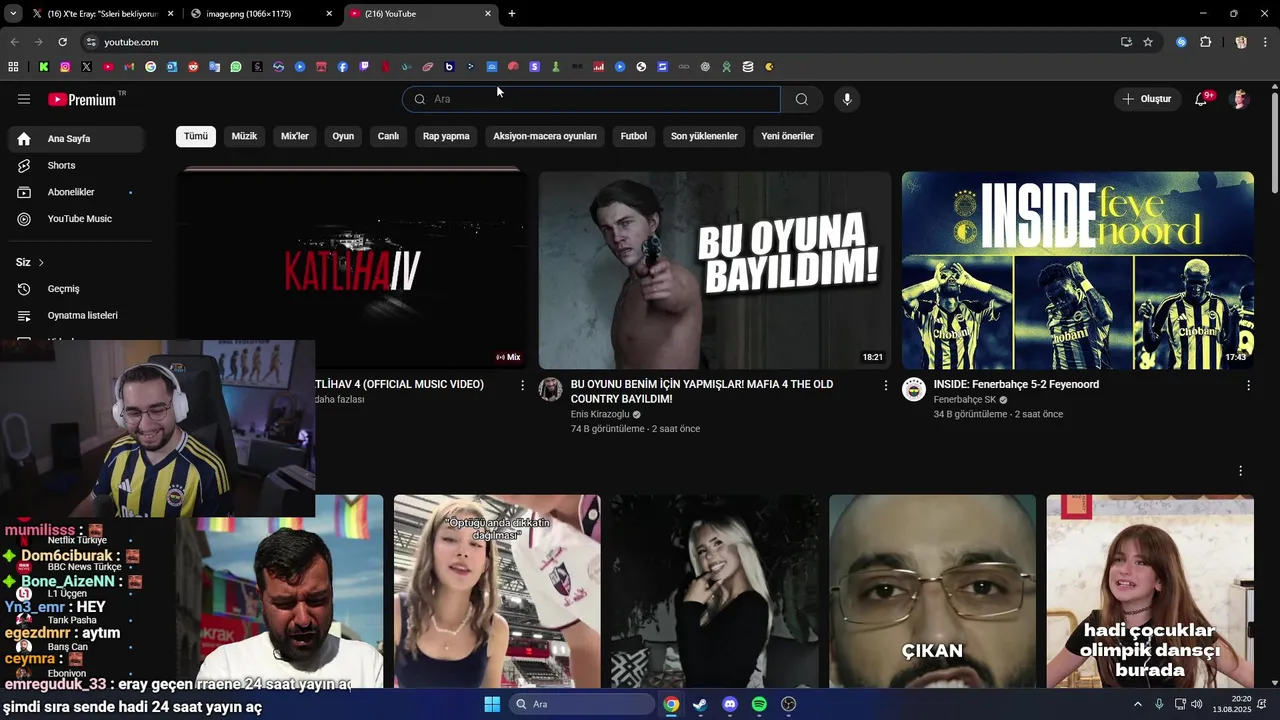This screenshot has width=1280, height=720.
Task: Open a new browser tab
Action: pyautogui.click(x=512, y=14)
